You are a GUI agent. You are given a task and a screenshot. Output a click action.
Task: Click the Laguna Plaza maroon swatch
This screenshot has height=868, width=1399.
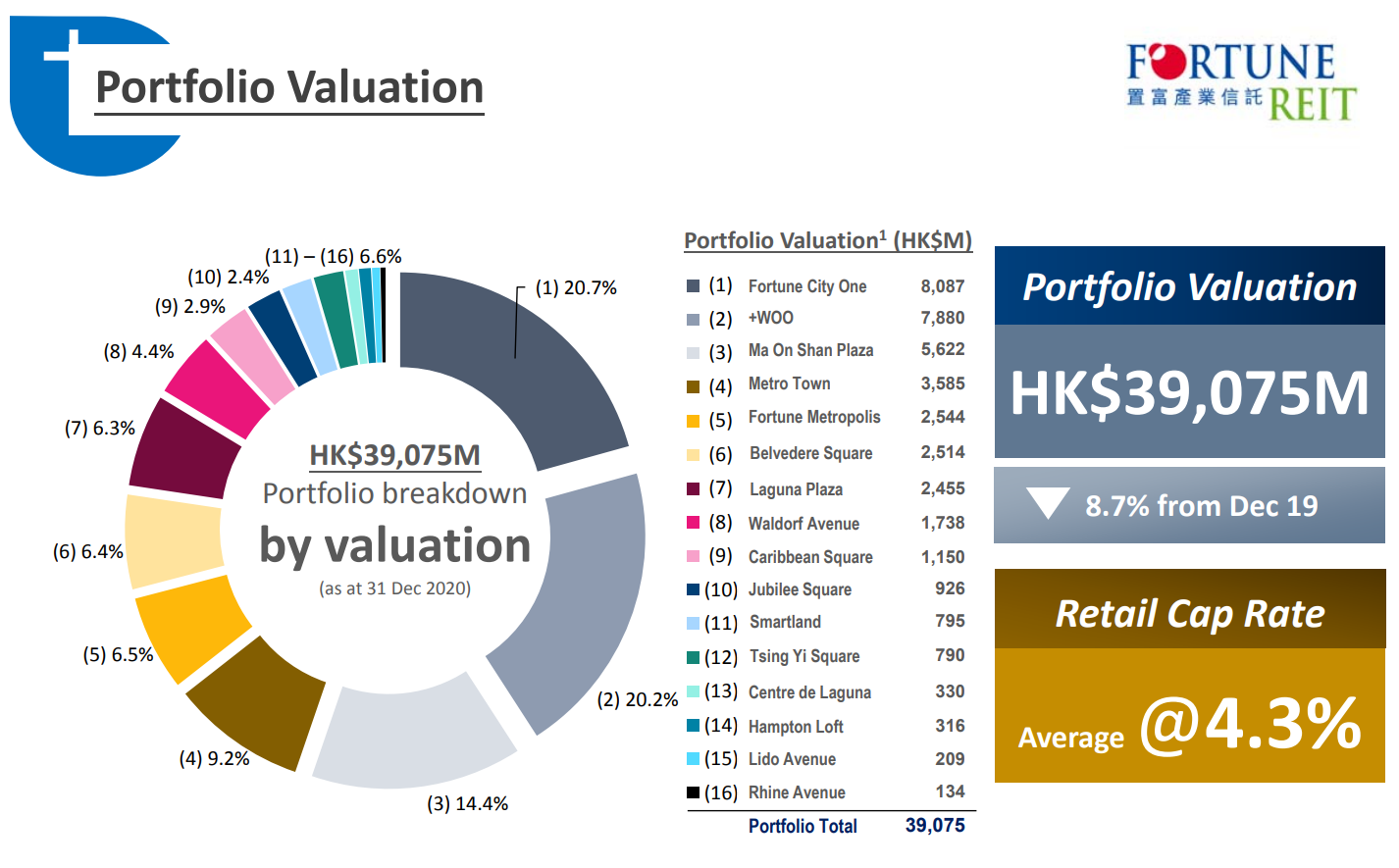[x=693, y=488]
